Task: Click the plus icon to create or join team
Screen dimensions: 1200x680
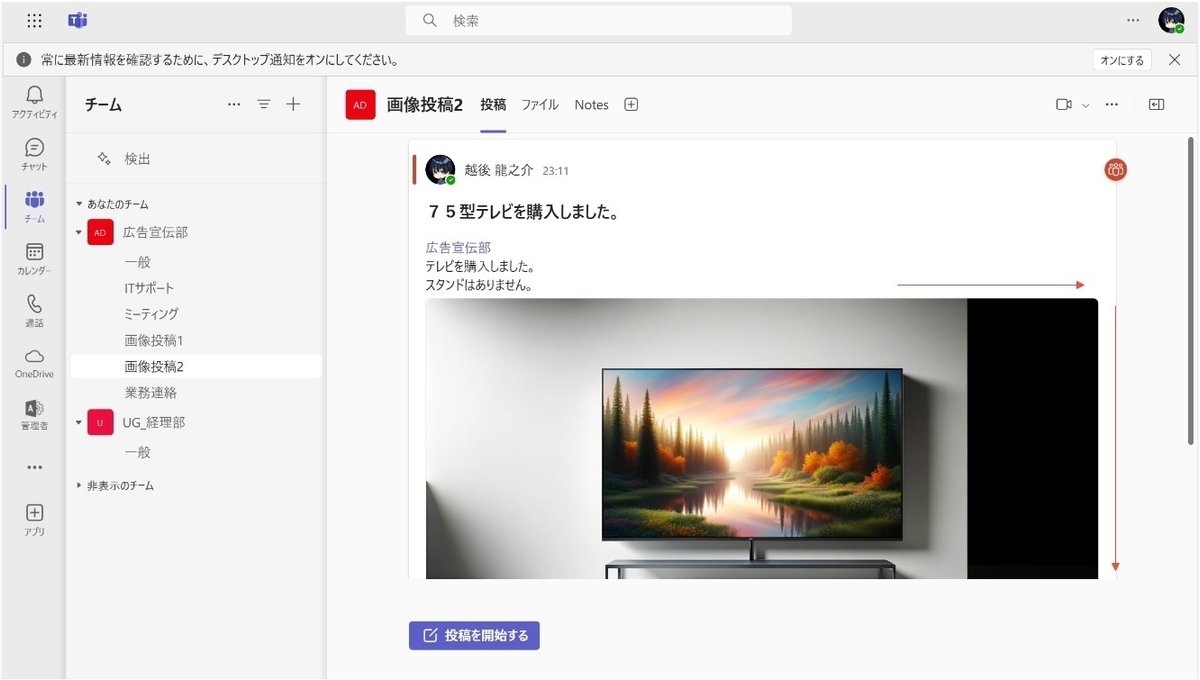Action: [x=293, y=104]
